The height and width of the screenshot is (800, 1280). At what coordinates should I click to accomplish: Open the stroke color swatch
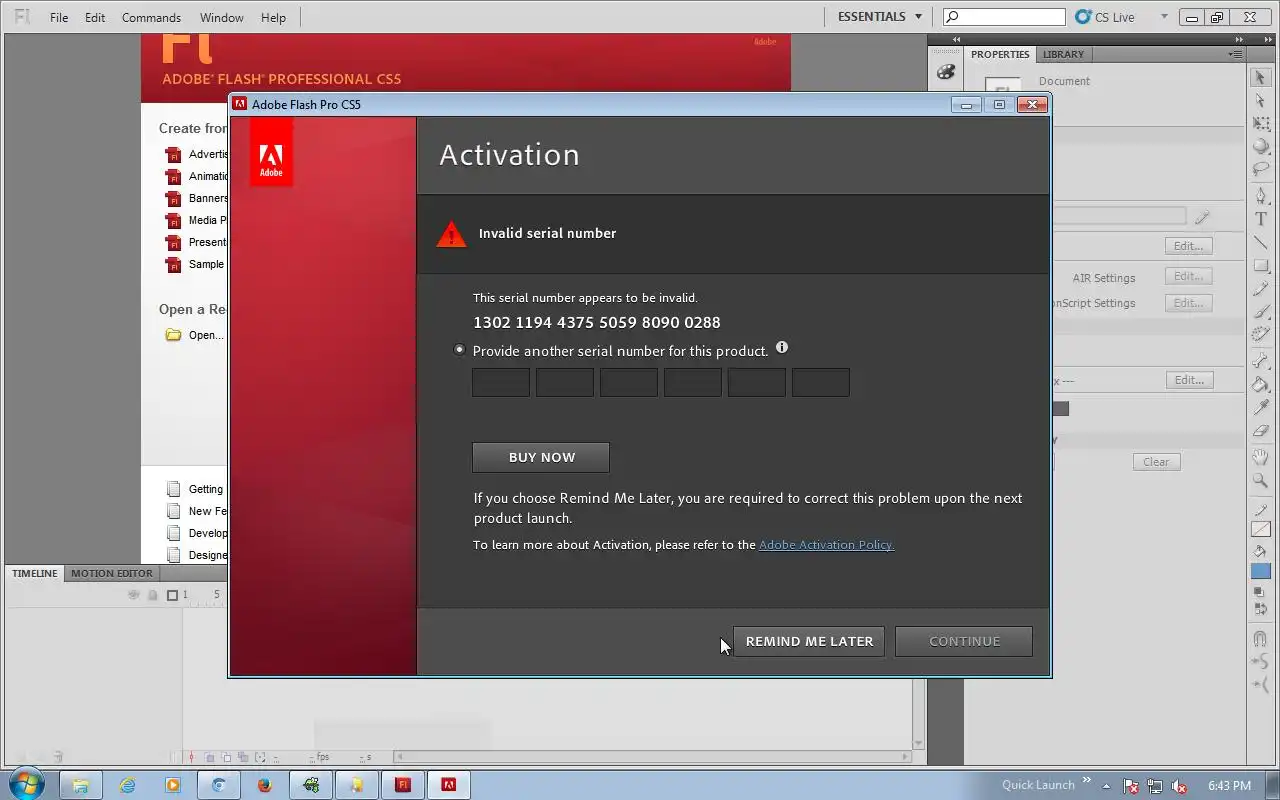pyautogui.click(x=1260, y=529)
